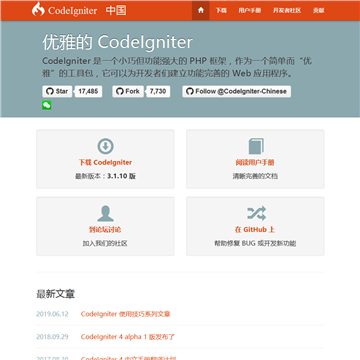360x360 pixels.
Task: Open the 开发者社区 navigation menu item
Action: pyautogui.click(x=287, y=10)
